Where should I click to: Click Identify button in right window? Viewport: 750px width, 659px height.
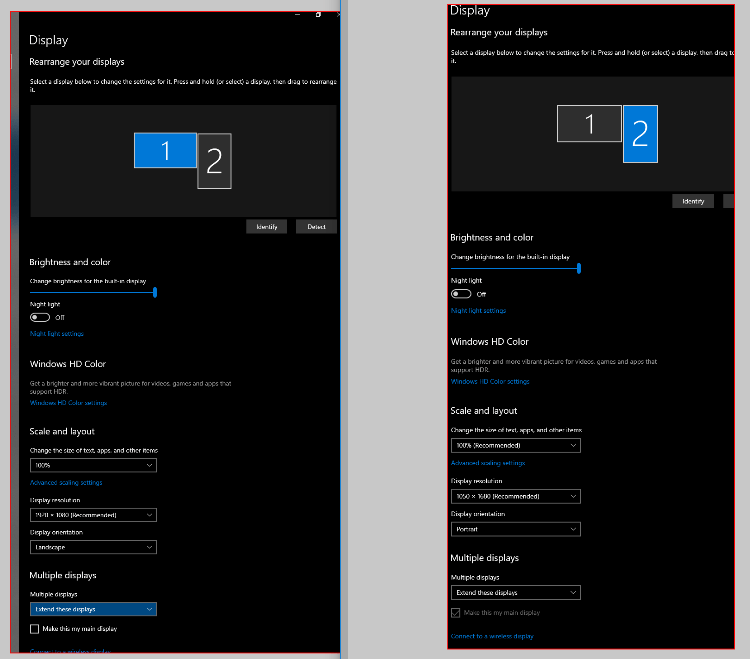[693, 201]
